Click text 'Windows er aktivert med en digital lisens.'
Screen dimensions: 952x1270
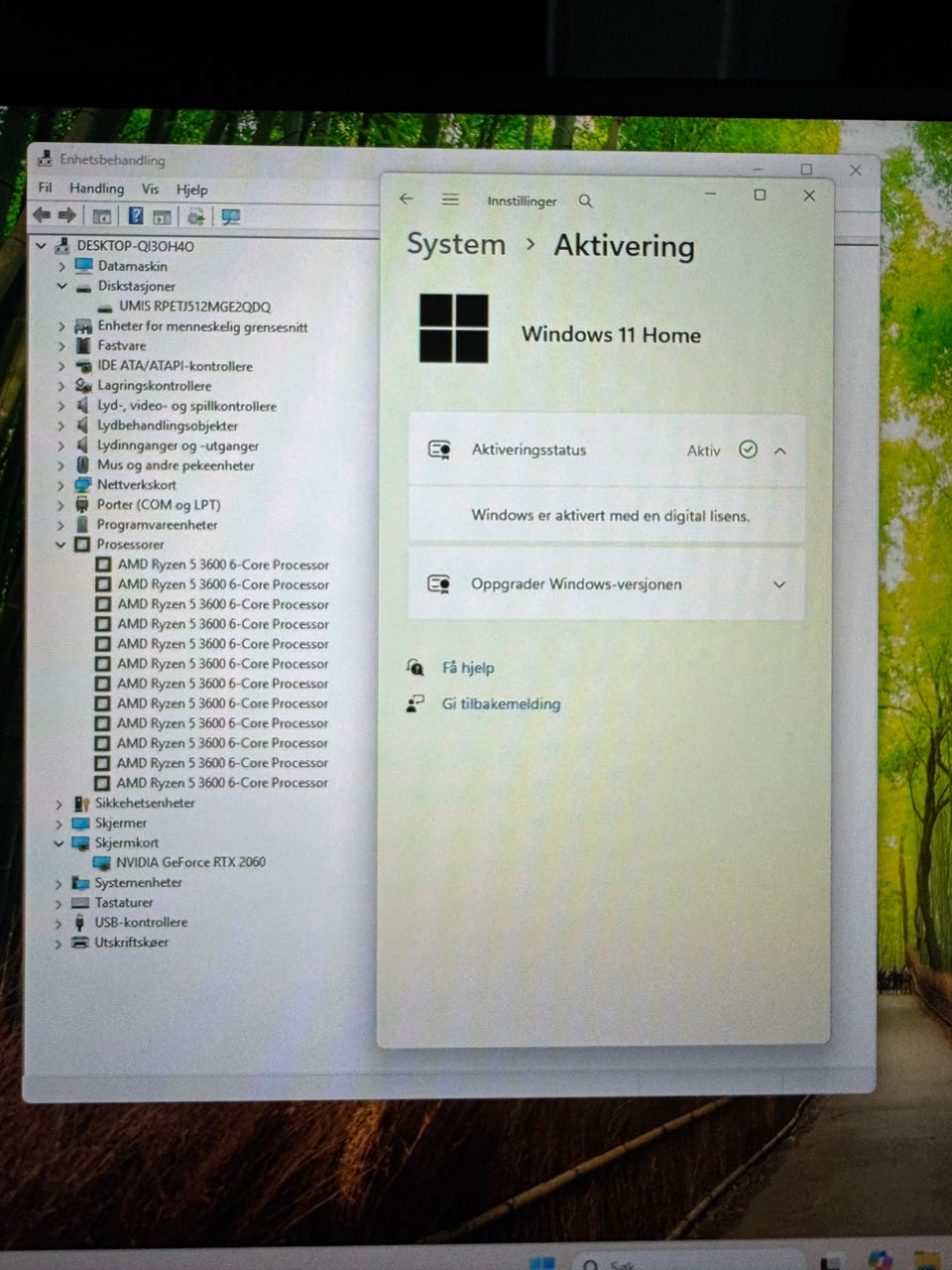610,516
